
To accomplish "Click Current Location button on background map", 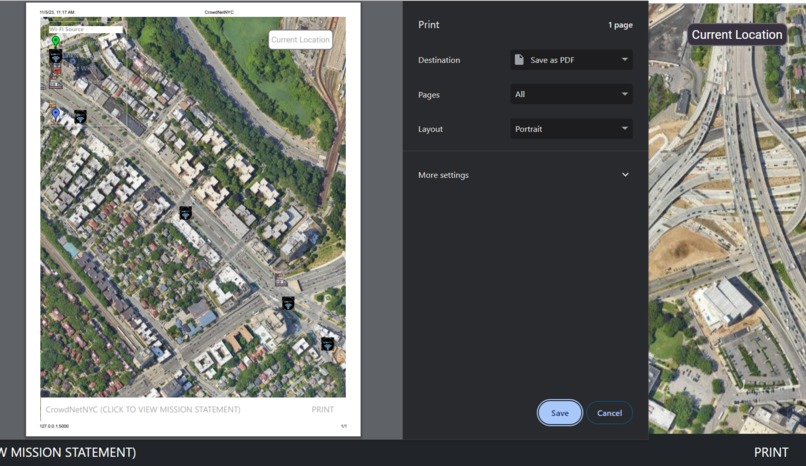I will pyautogui.click(x=737, y=34).
